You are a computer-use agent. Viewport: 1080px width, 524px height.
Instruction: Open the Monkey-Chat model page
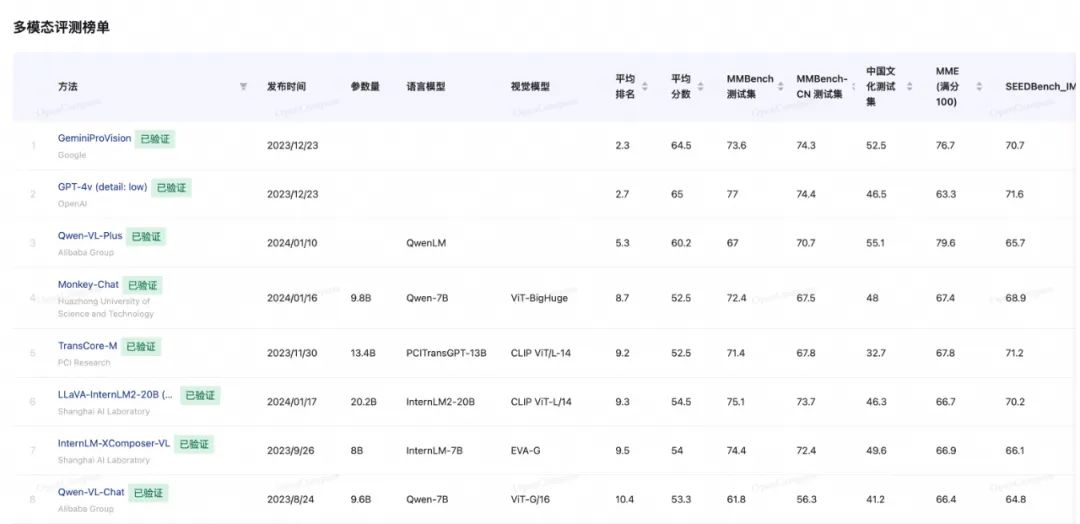click(88, 285)
